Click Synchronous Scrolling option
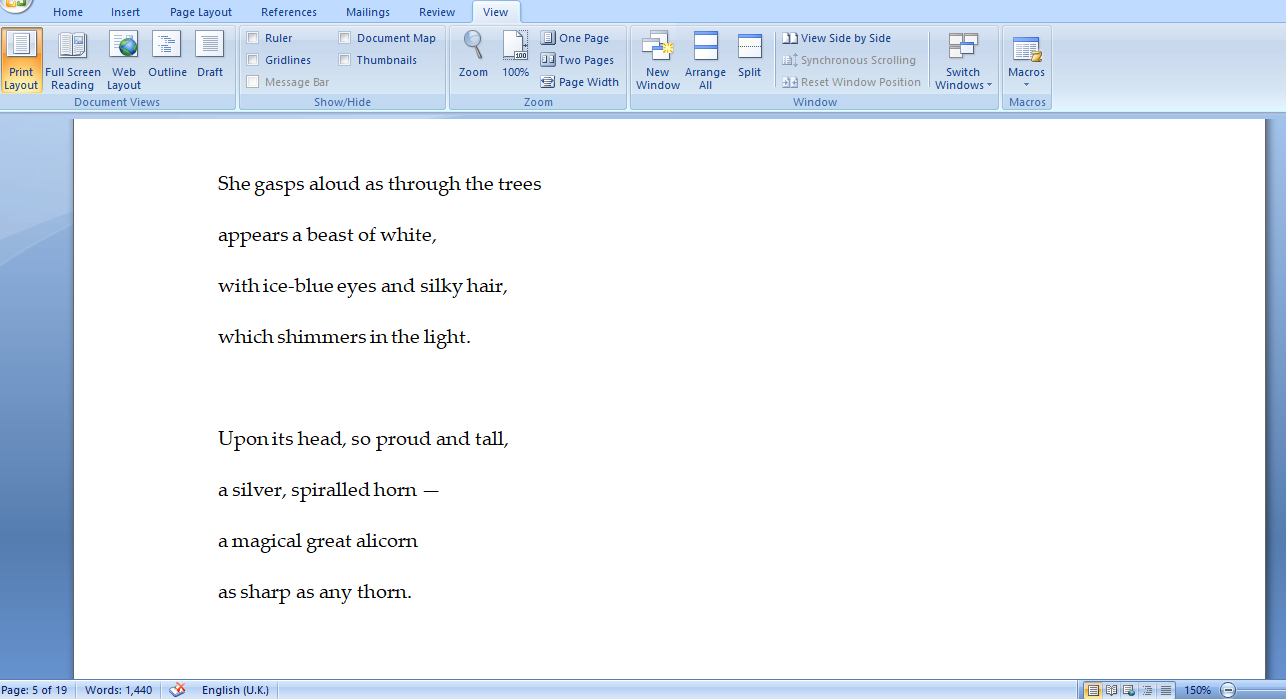This screenshot has width=1286, height=699. click(849, 60)
